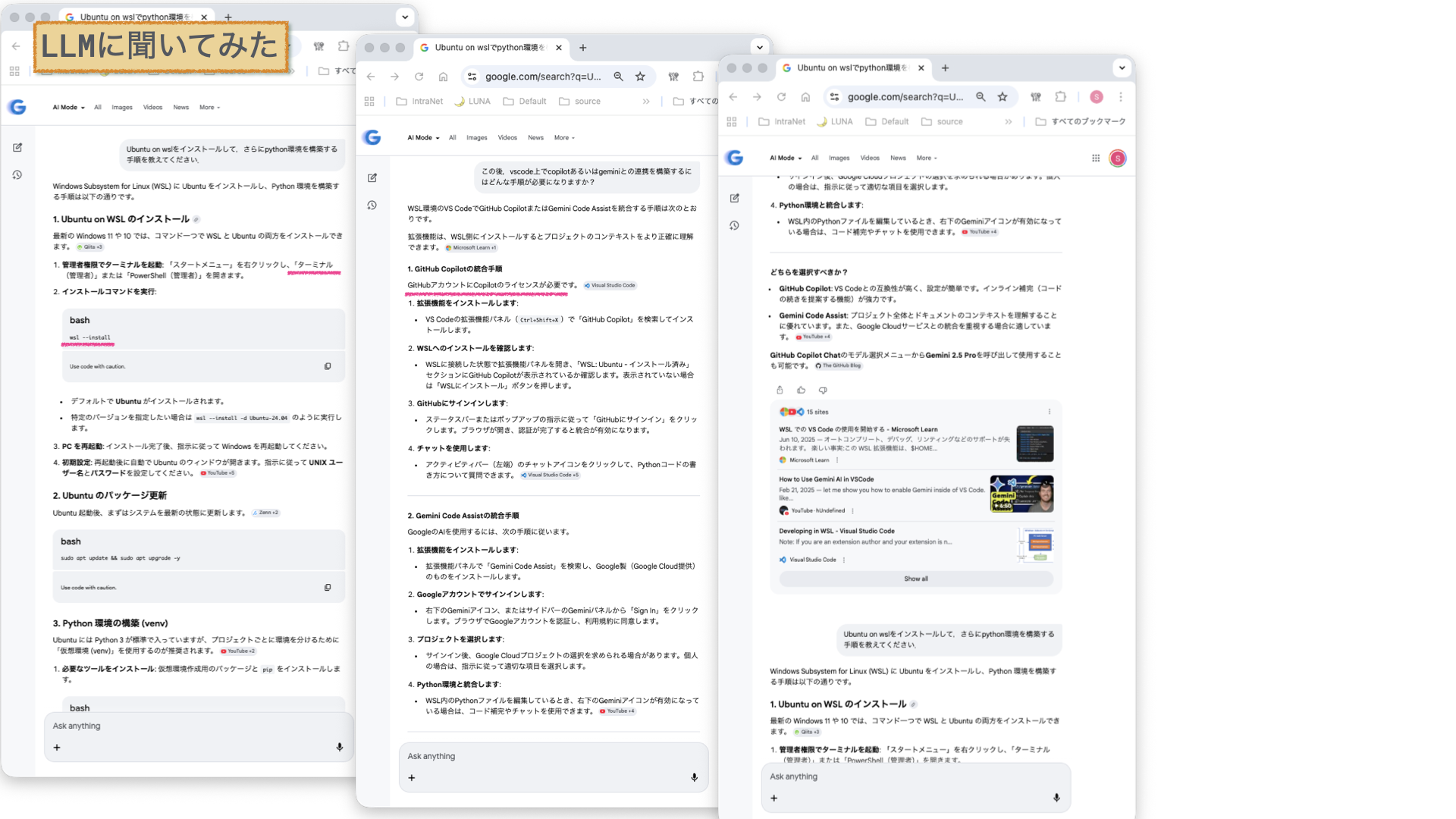This screenshot has height=819, width=1456.
Task: Click thumbs up on the answer in the right window
Action: (x=801, y=390)
